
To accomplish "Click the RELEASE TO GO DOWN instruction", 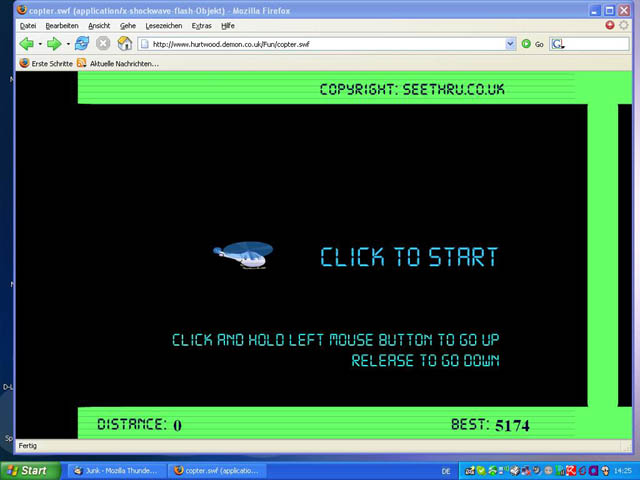I will (x=425, y=360).
